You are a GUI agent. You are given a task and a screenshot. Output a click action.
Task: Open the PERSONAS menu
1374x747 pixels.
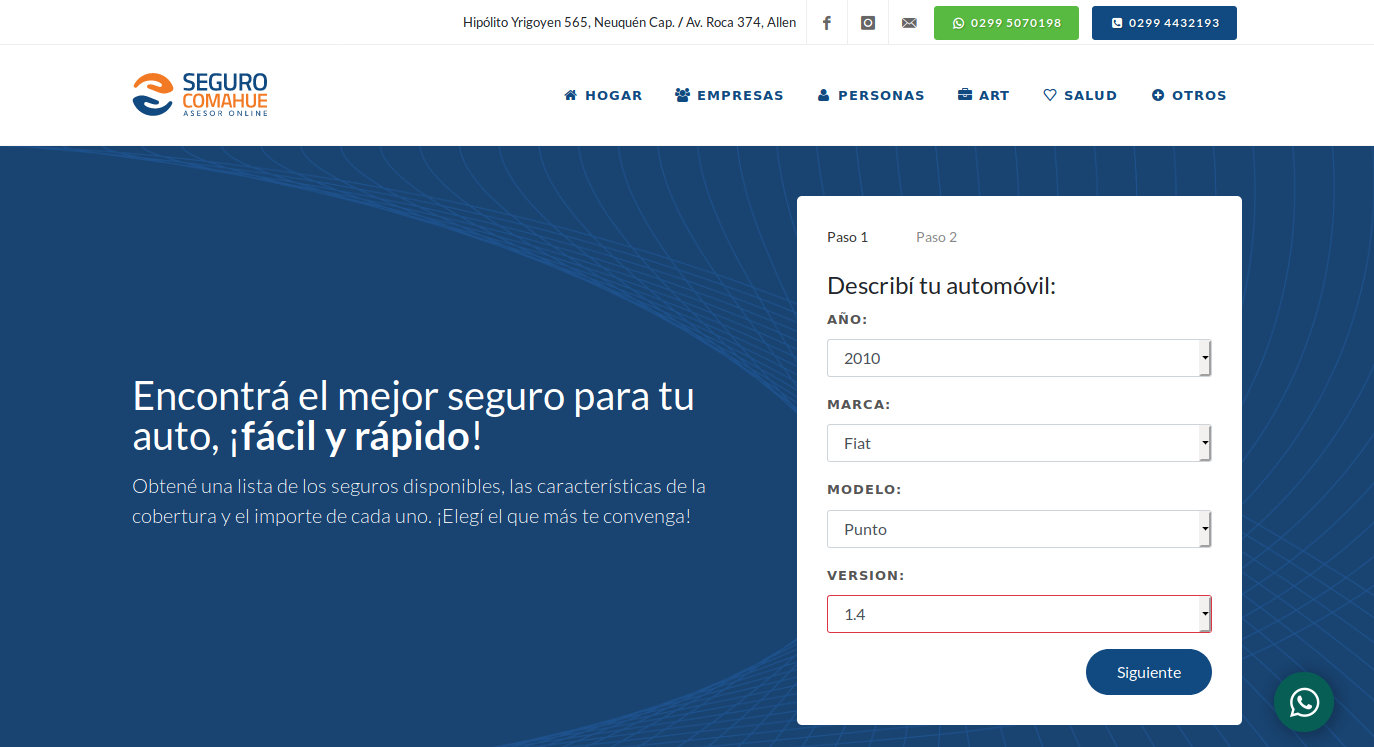click(871, 95)
